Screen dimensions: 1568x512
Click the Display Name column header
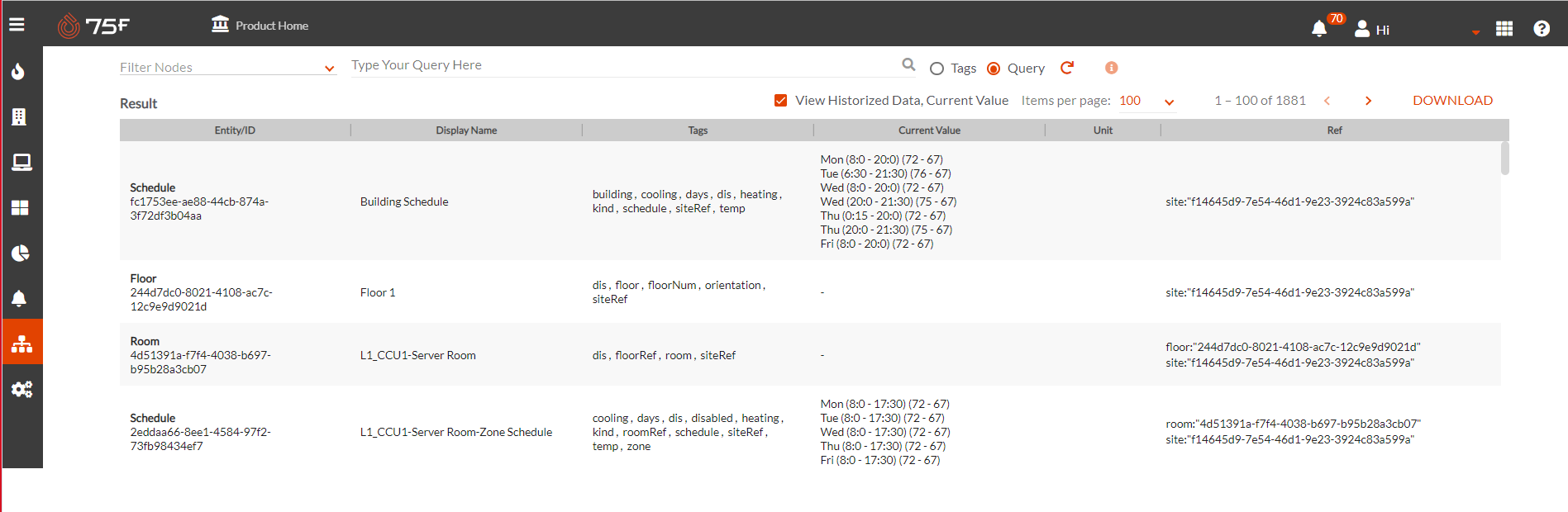466,130
